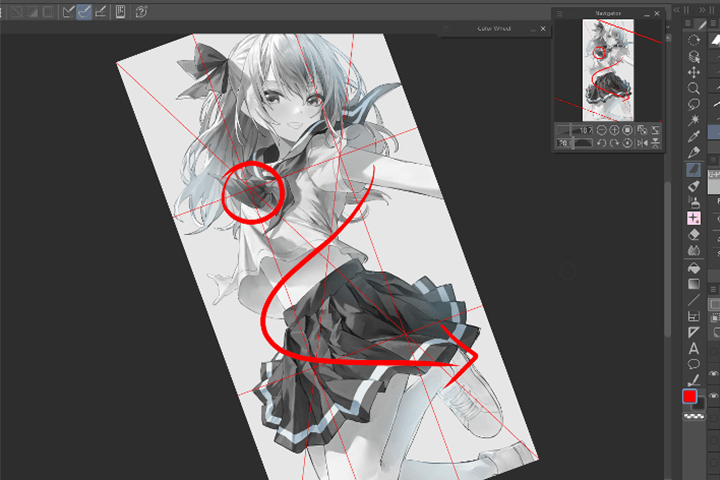Viewport: 720px width, 480px height.
Task: Select the Lasso selection tool
Action: point(694,104)
